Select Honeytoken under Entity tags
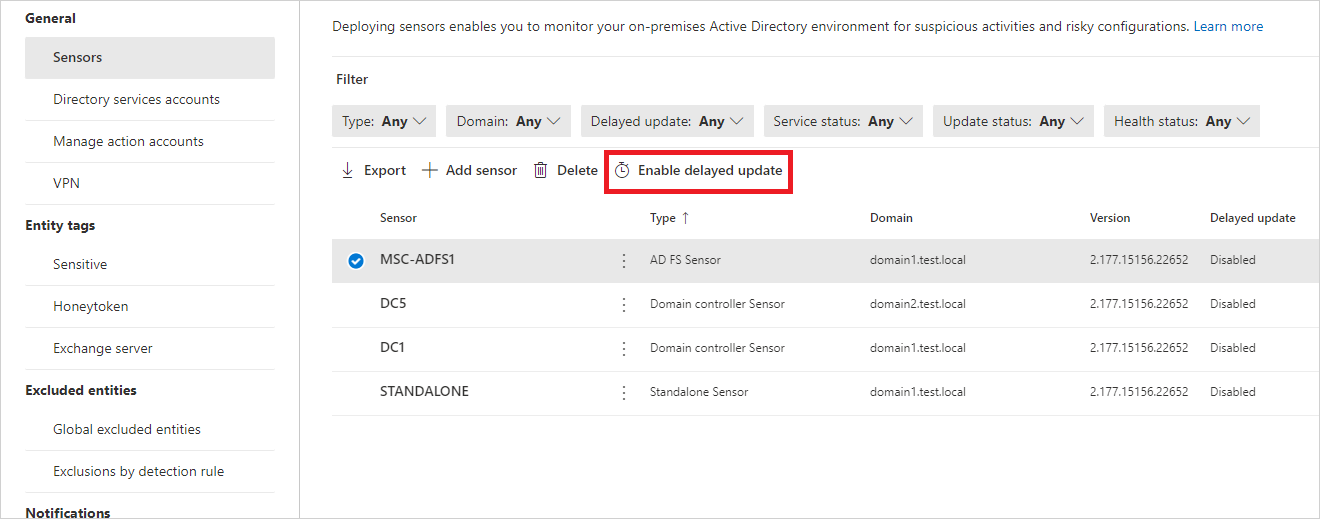 90,306
